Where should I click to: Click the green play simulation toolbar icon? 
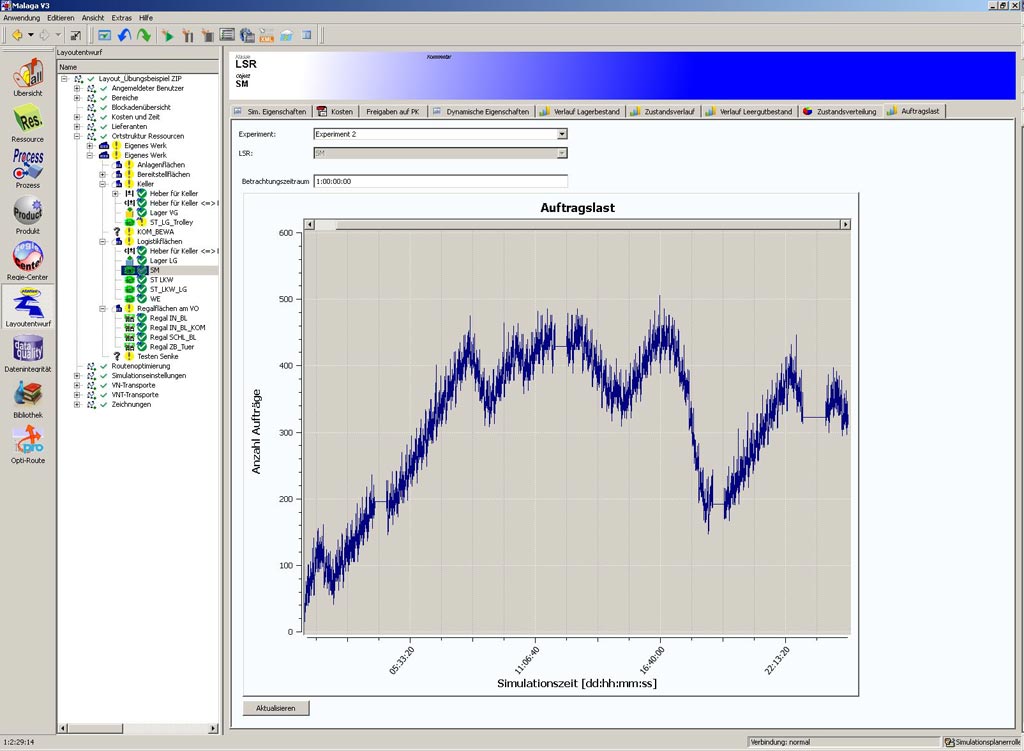click(167, 35)
